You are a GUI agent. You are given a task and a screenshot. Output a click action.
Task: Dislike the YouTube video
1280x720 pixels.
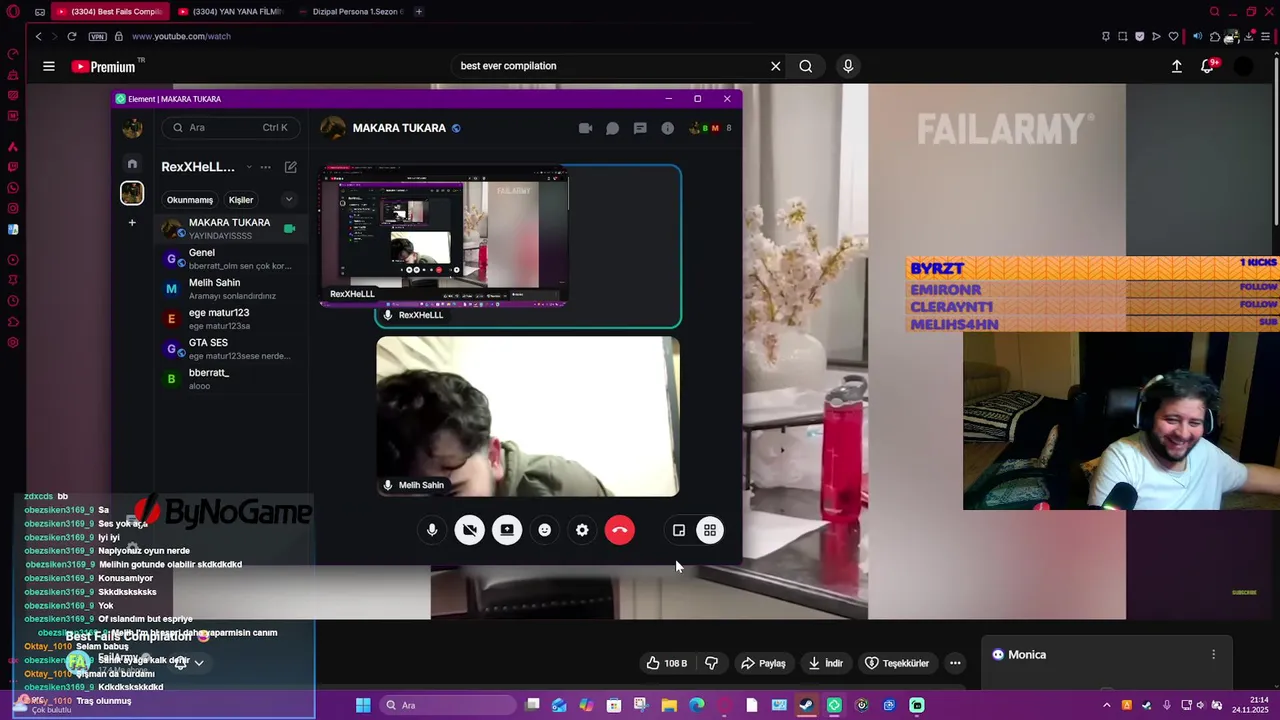click(x=711, y=663)
